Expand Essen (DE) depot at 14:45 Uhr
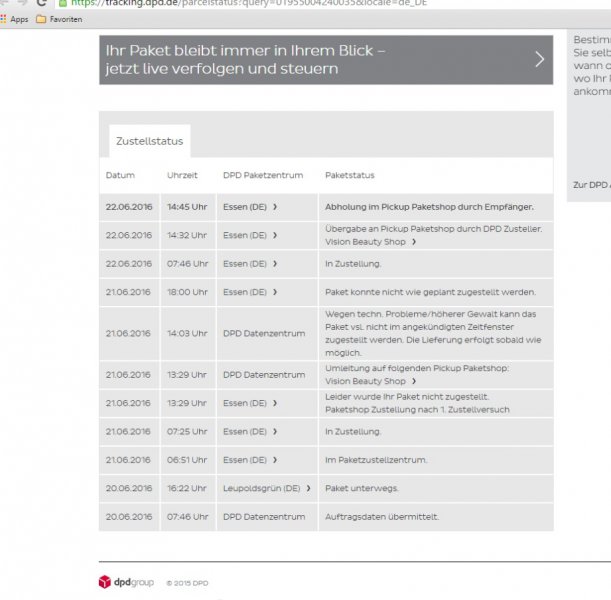611x600 pixels. [250, 207]
